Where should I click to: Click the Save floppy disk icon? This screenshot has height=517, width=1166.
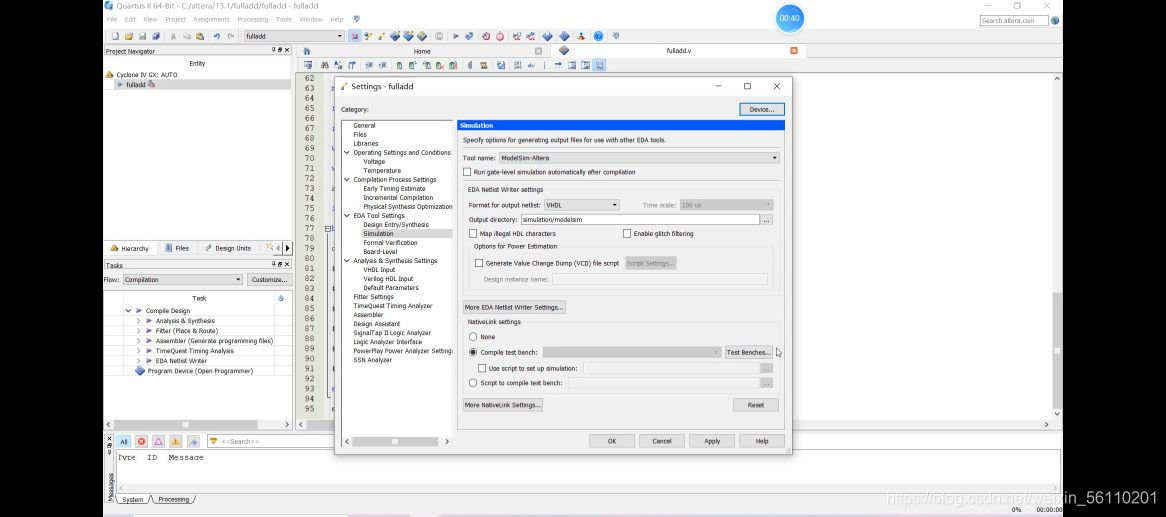(142, 36)
